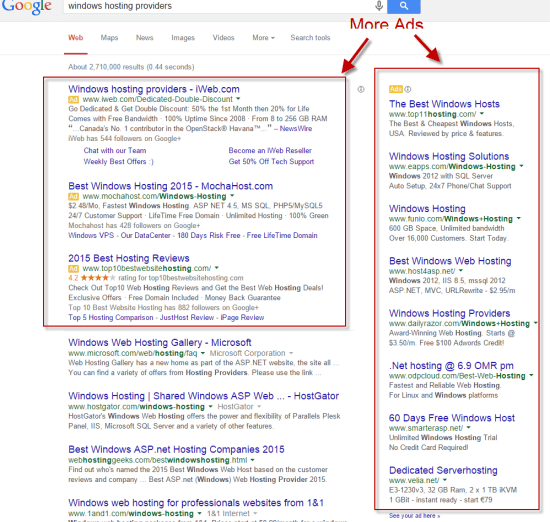Open '2015 Best Hosting Reviews' ad

129,258
